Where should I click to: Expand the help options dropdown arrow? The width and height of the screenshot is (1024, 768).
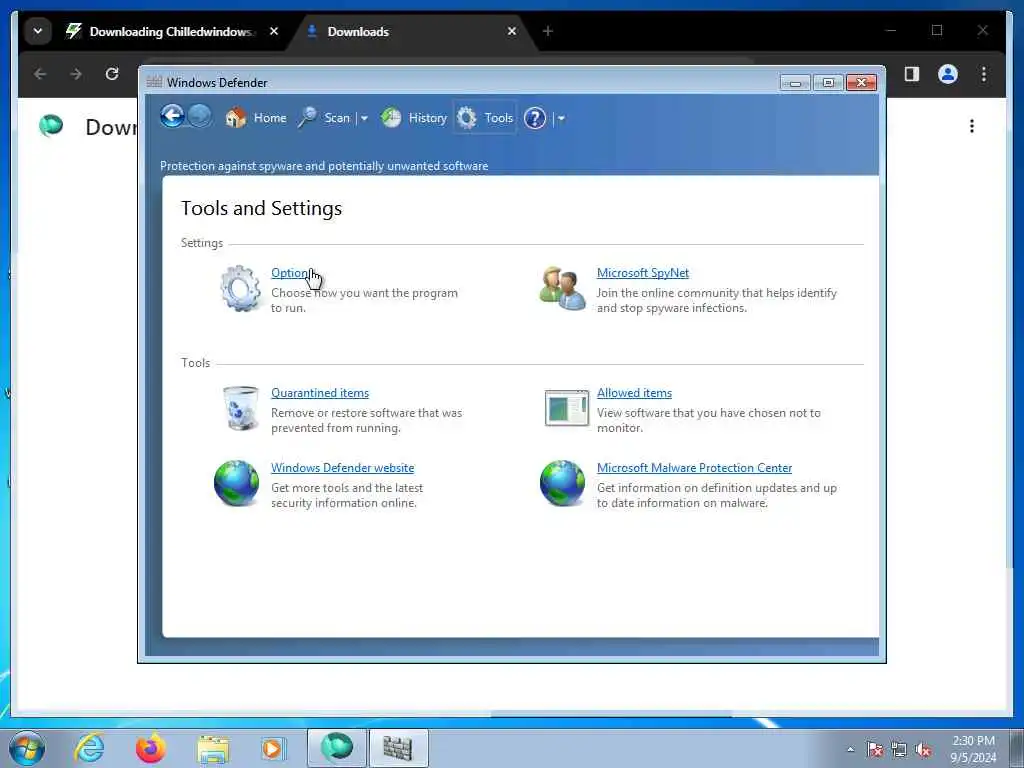pyautogui.click(x=561, y=119)
